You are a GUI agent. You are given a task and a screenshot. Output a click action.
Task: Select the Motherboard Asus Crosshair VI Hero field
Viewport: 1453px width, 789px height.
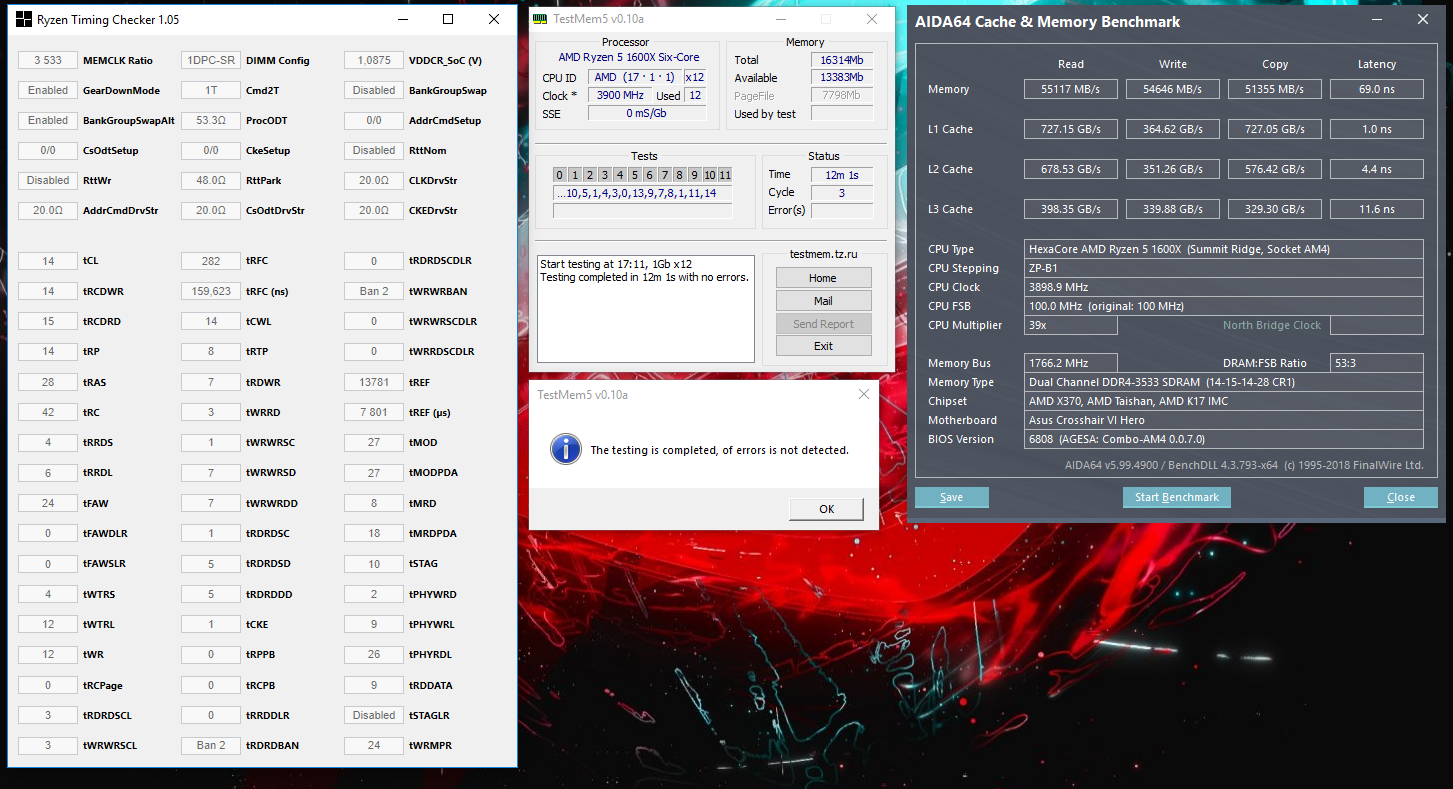pos(1224,420)
